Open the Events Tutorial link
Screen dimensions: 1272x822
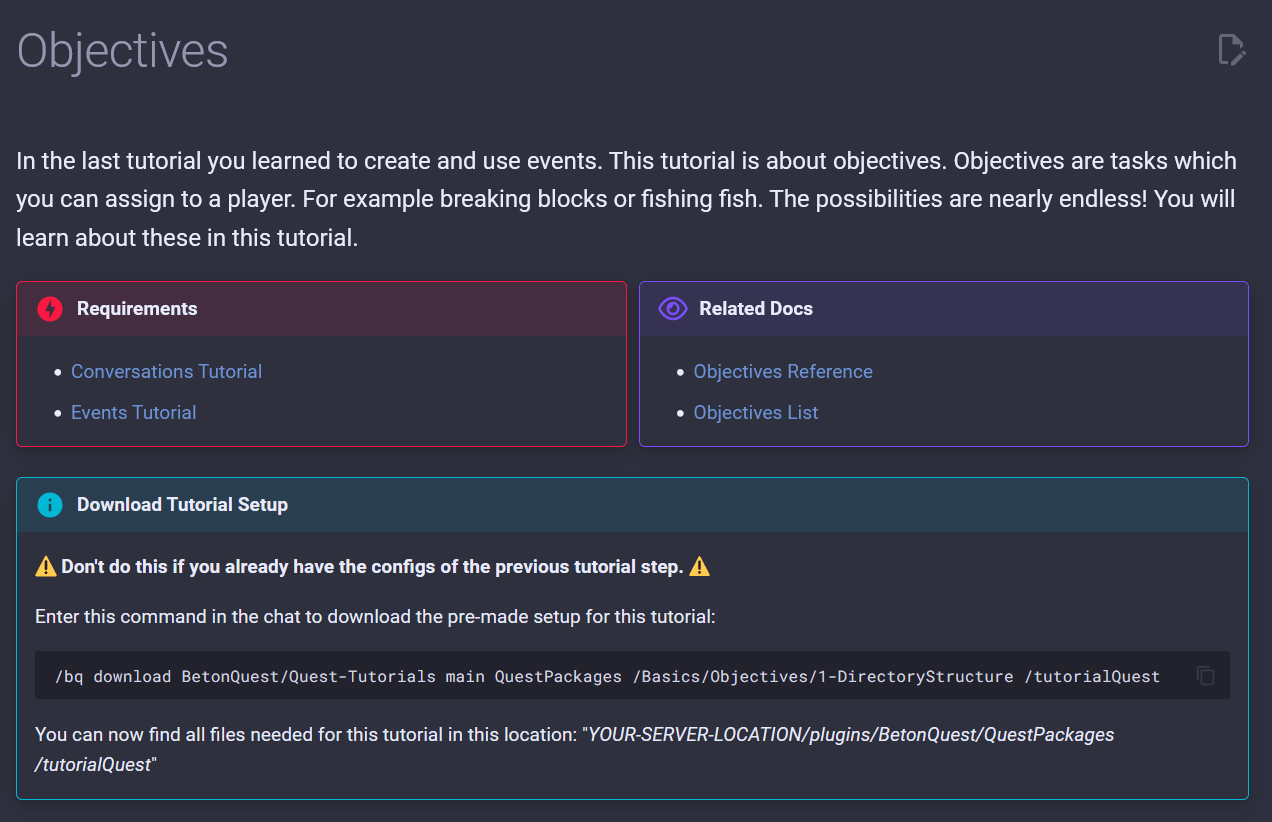(x=133, y=412)
